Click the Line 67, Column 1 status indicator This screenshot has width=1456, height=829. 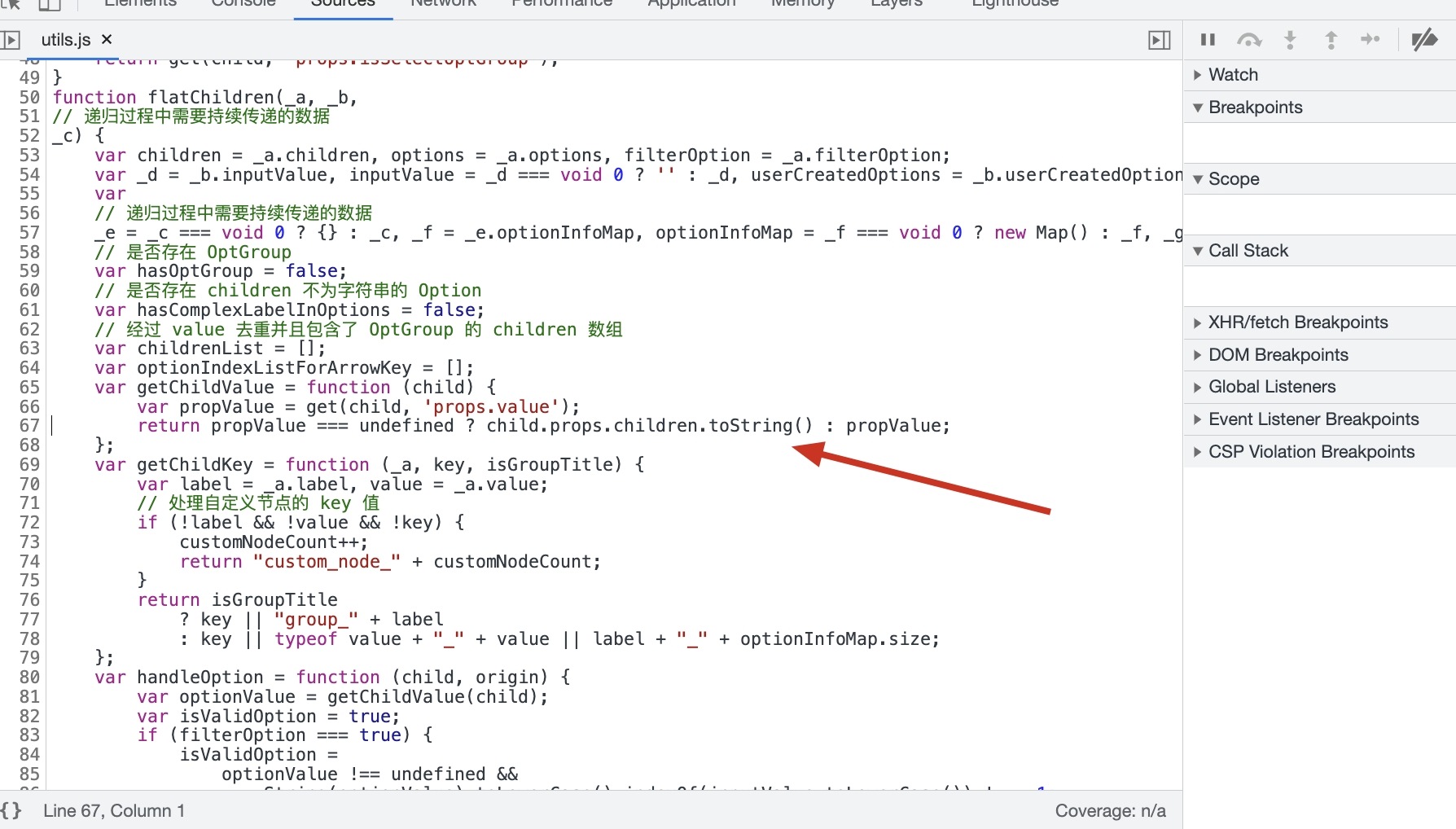114,810
